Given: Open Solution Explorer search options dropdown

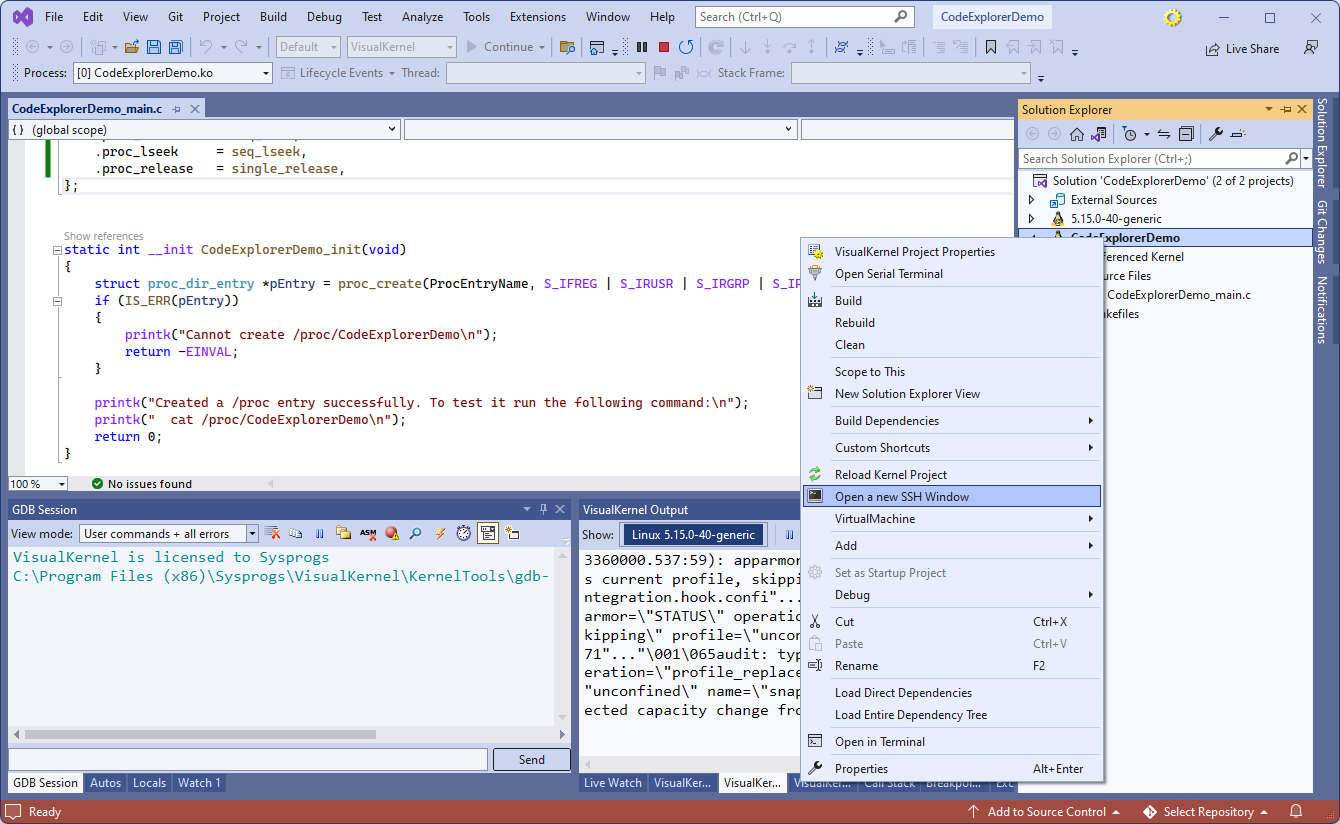Looking at the screenshot, I should (1306, 159).
